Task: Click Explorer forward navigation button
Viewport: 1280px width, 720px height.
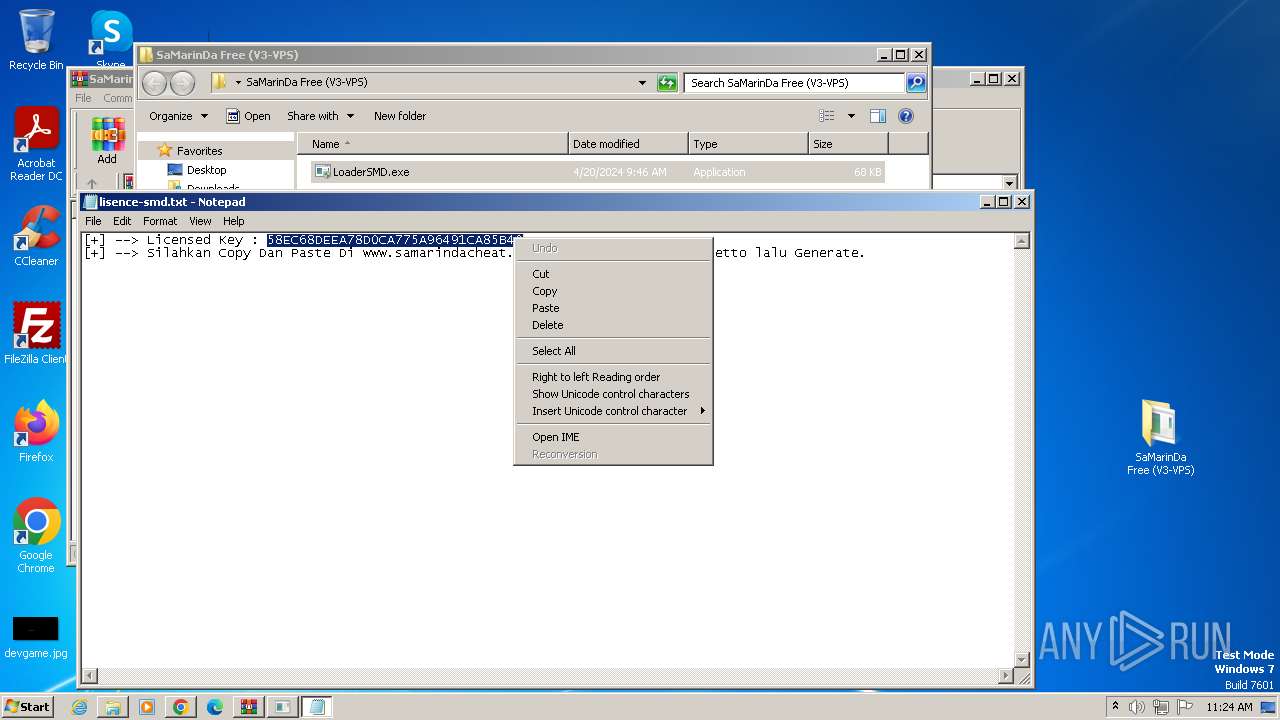Action: tap(182, 83)
